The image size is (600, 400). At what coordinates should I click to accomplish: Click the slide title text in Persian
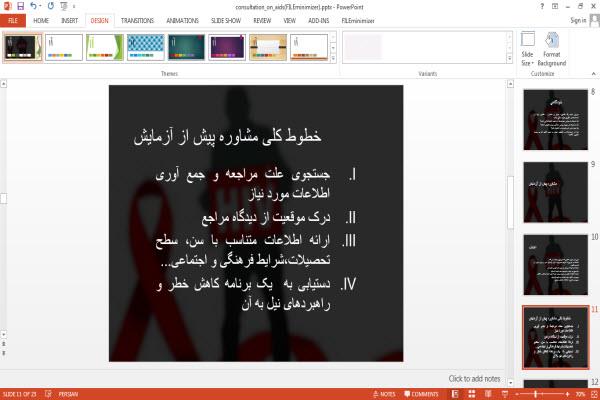point(228,137)
